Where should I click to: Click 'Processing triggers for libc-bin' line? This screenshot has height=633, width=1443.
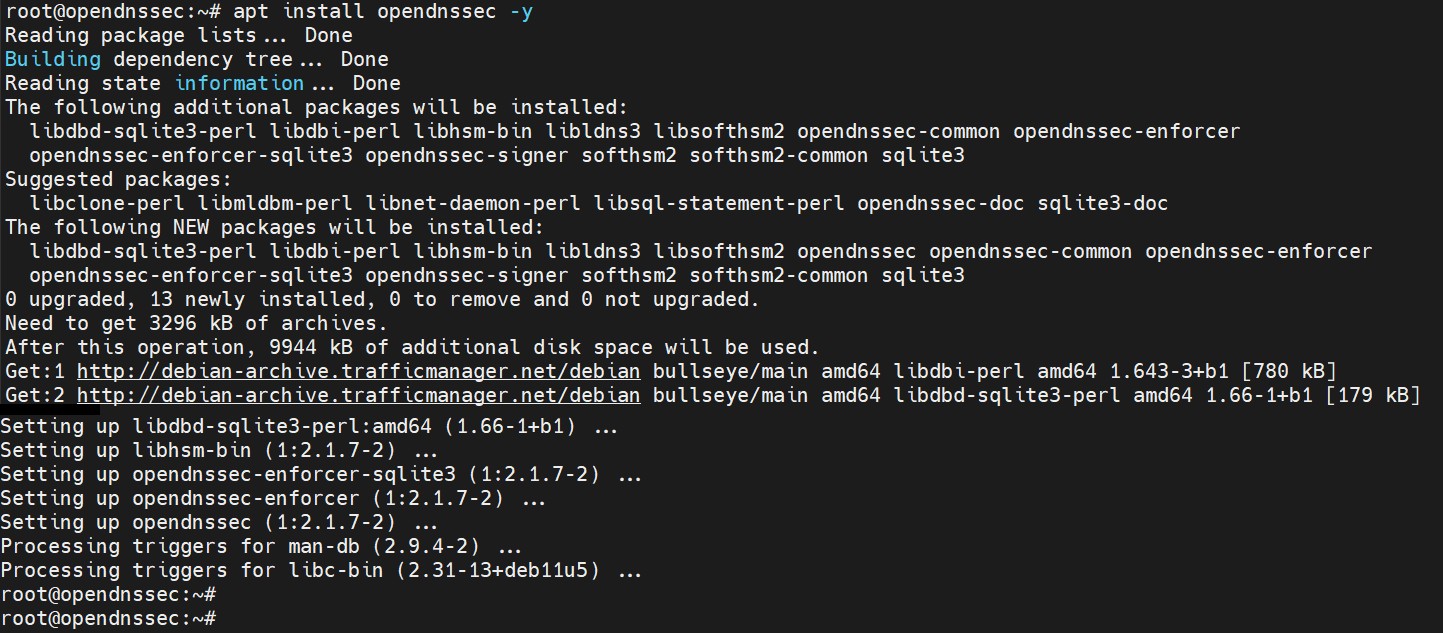(321, 570)
